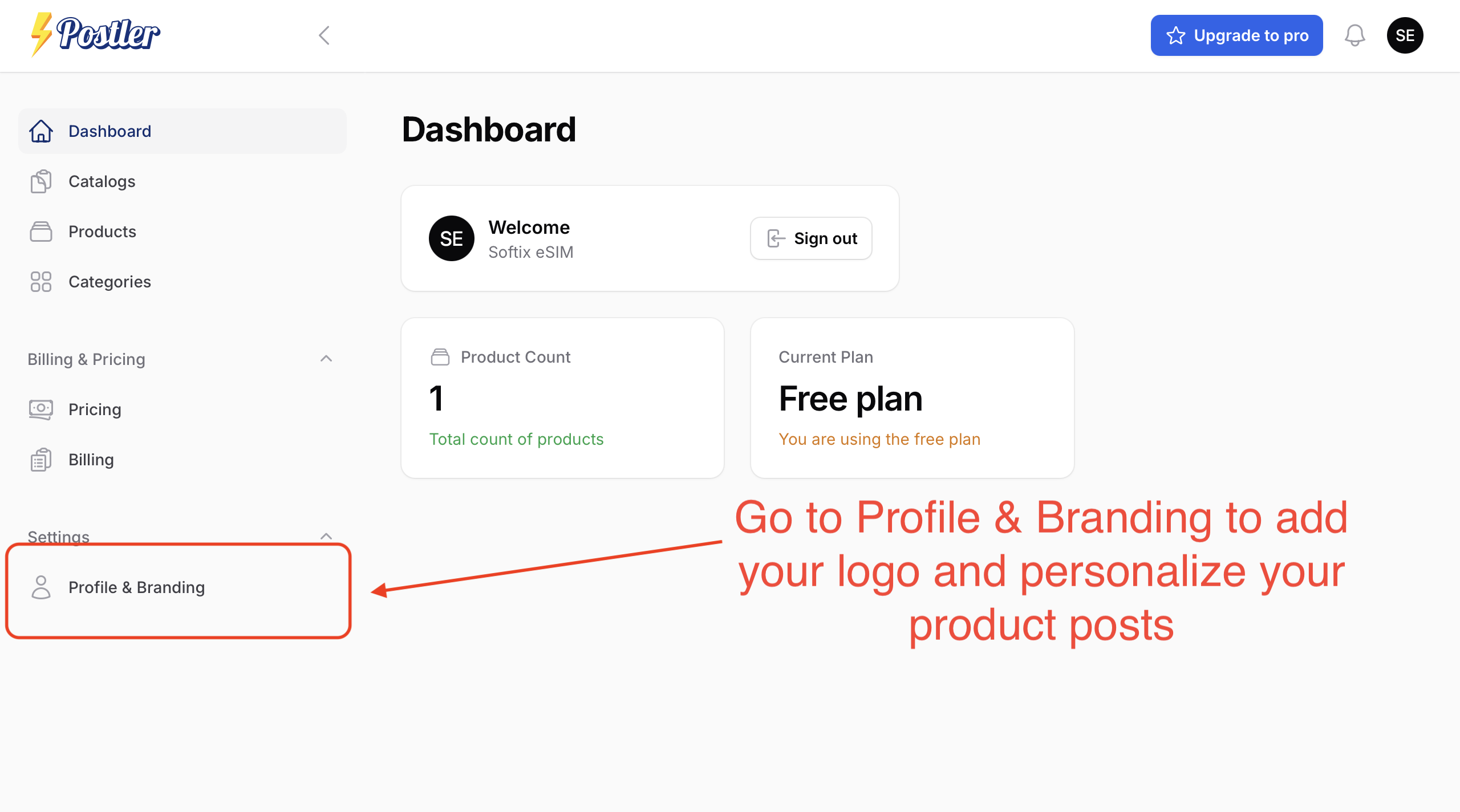Open notifications via the bell icon
This screenshot has width=1460, height=812.
pyautogui.click(x=1356, y=35)
